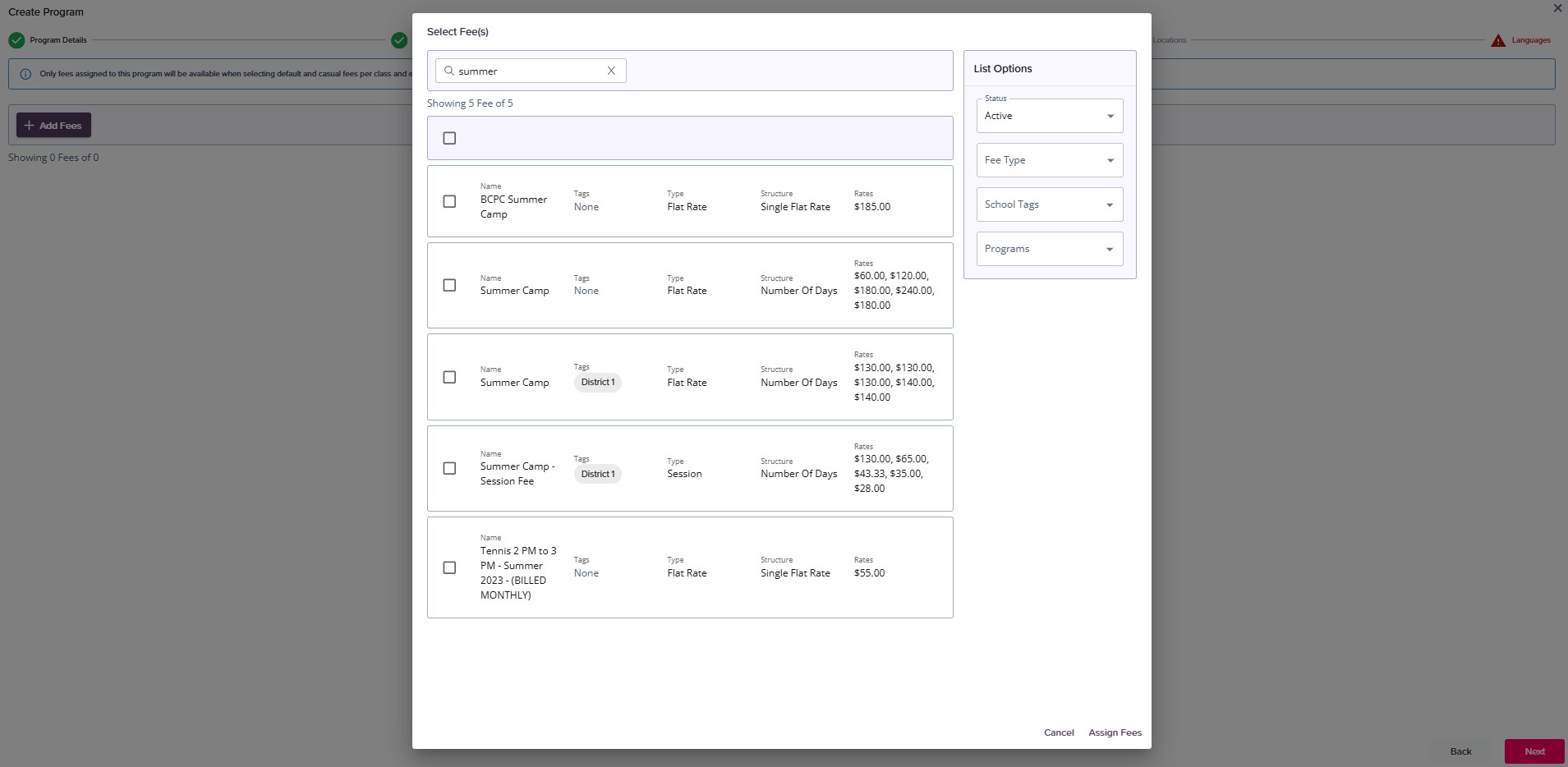Viewport: 1568px width, 767px height.
Task: Check the BCPC Summer Camp fee
Action: click(449, 201)
